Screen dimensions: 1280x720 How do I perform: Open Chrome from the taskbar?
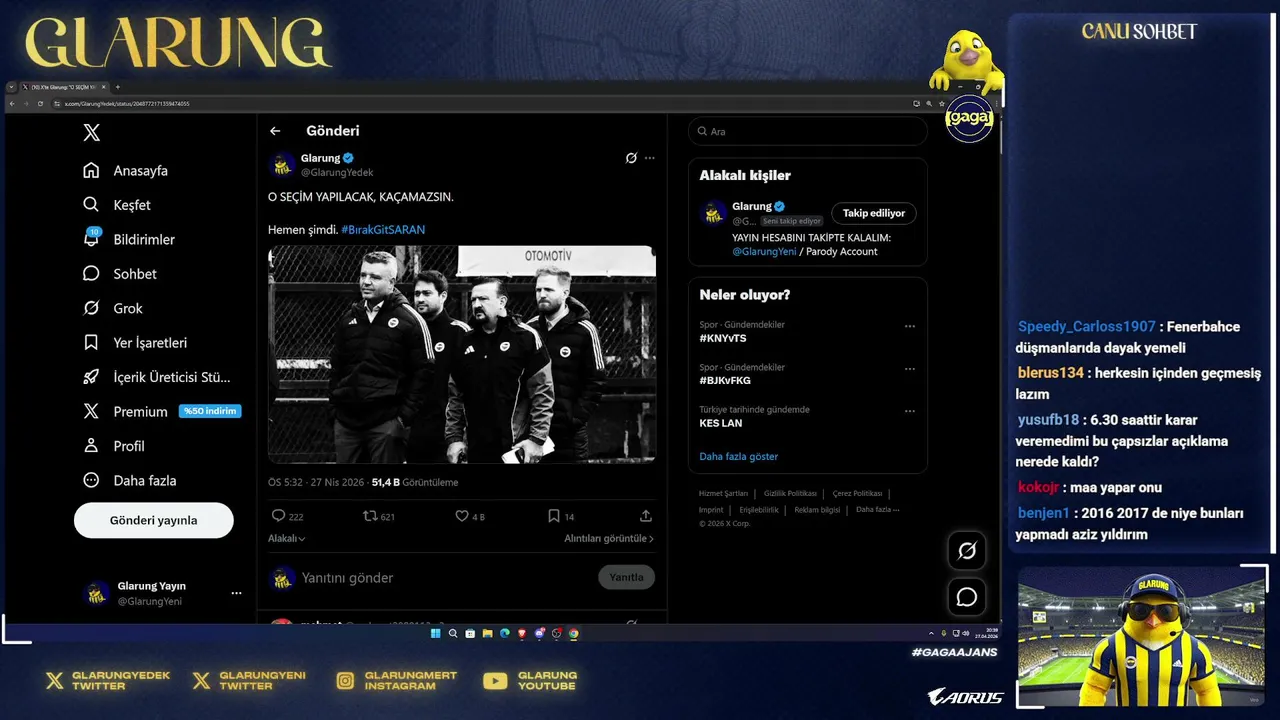(x=574, y=633)
